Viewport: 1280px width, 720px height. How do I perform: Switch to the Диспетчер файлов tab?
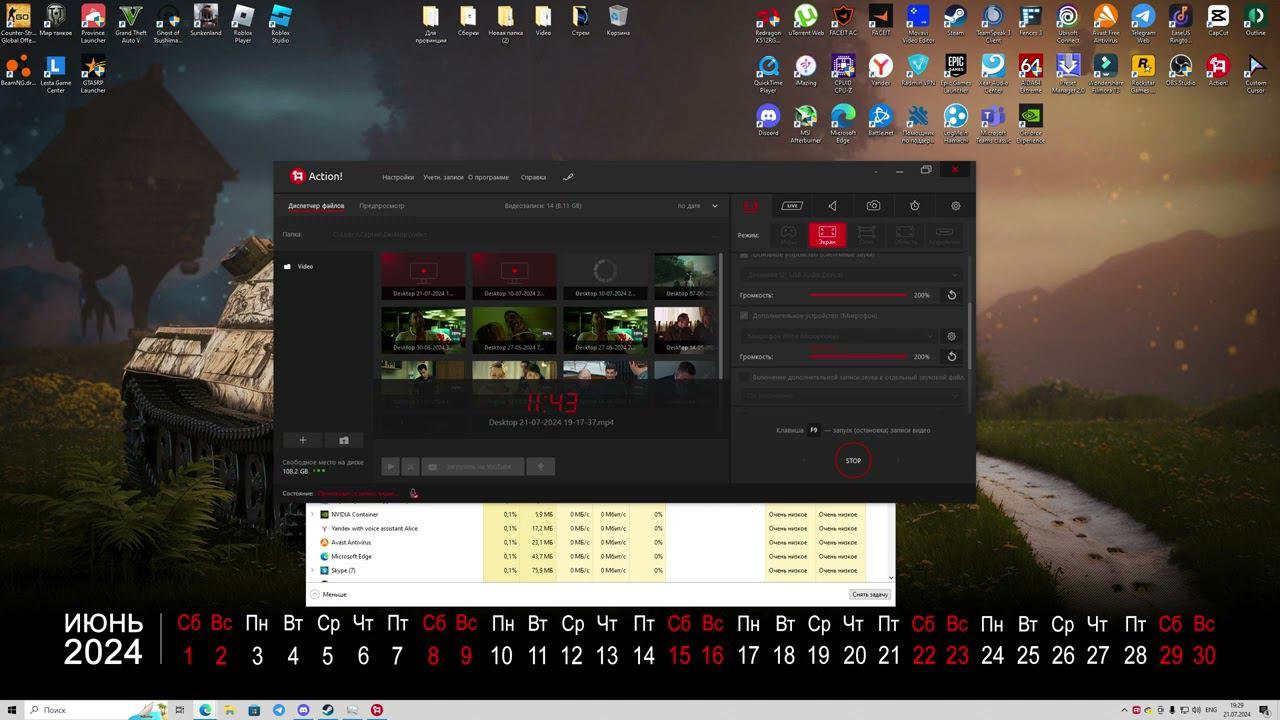[316, 206]
